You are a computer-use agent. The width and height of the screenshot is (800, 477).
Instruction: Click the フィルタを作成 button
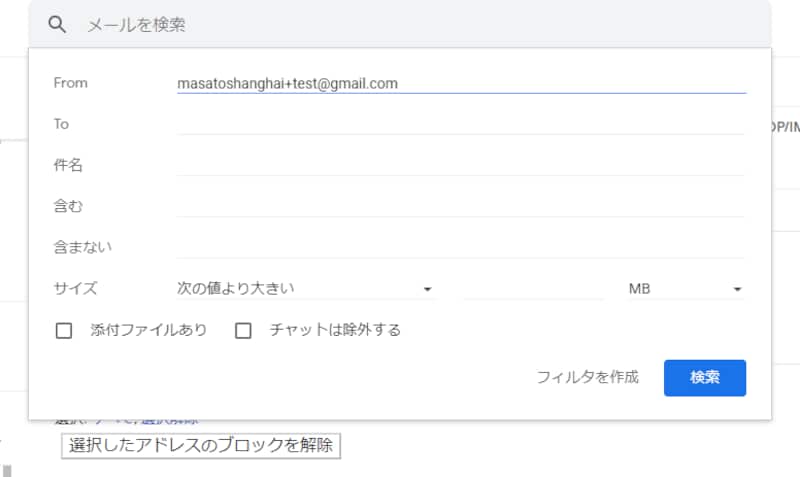click(587, 378)
